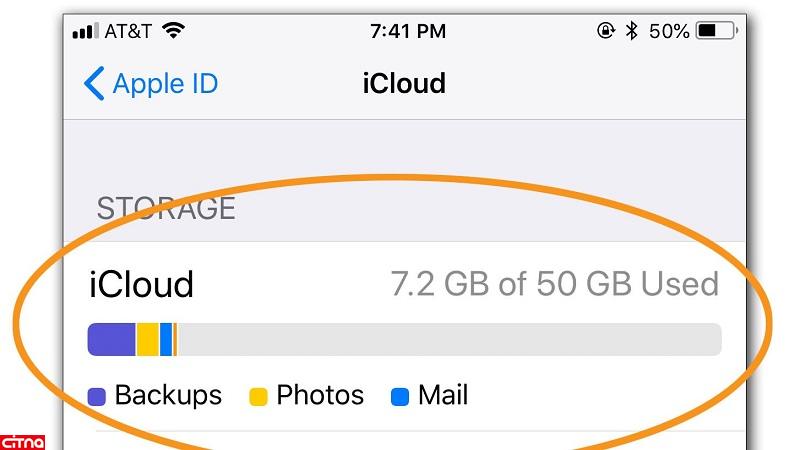Screen dimensions: 800x450
Task: Tap the 50% battery percentage
Action: pos(669,31)
